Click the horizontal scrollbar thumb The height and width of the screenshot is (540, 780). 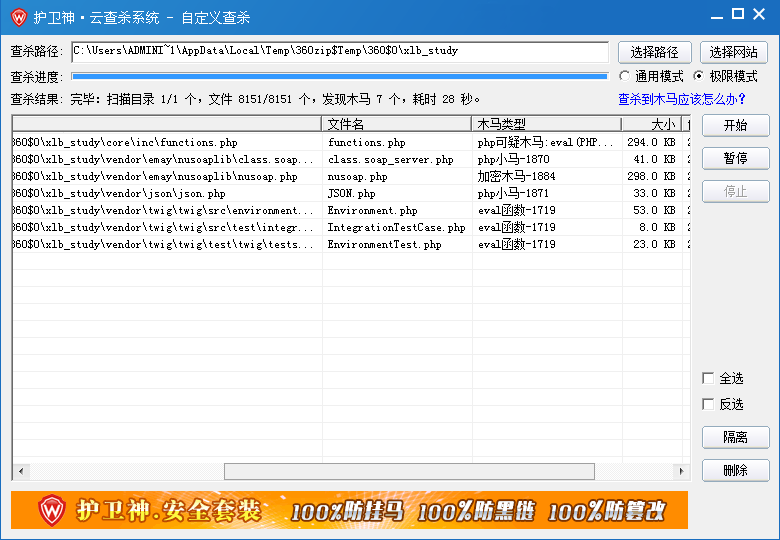click(409, 471)
